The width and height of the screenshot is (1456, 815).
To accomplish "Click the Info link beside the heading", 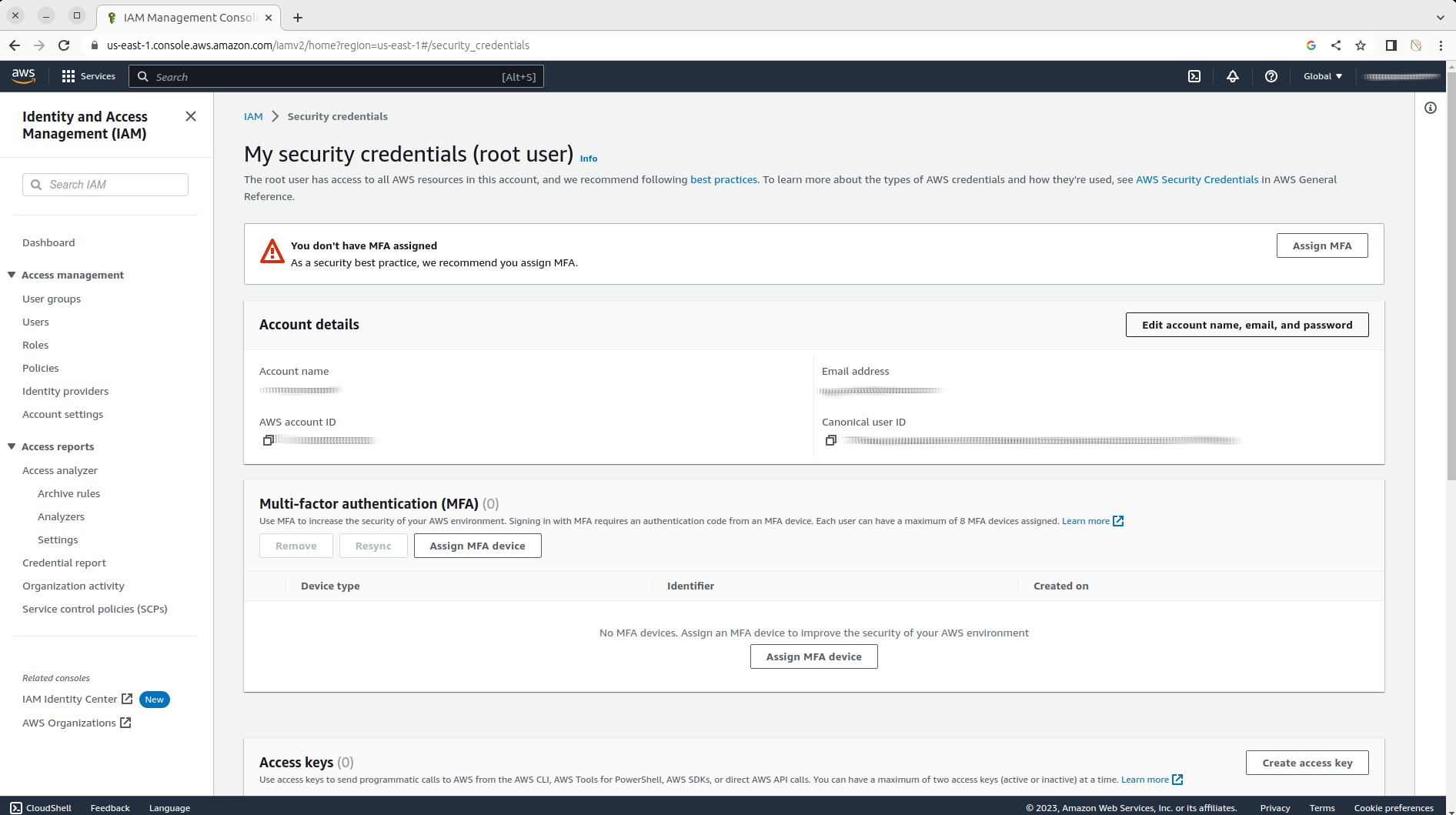I will tap(589, 159).
